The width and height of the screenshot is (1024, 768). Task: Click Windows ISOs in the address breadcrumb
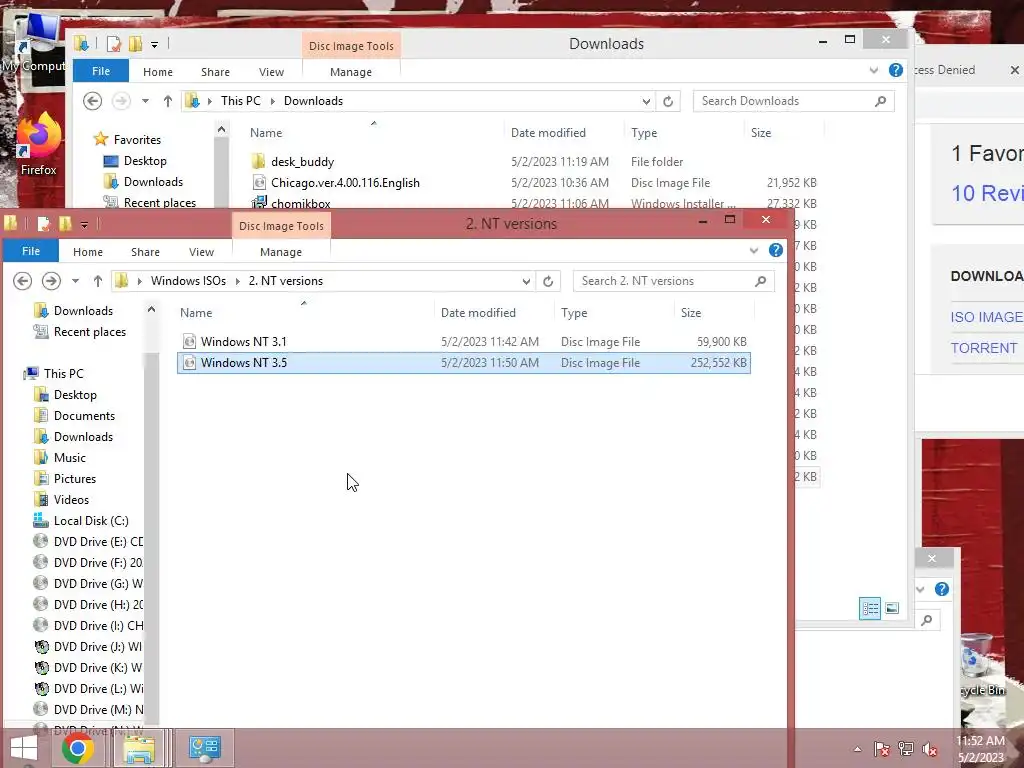pos(188,281)
